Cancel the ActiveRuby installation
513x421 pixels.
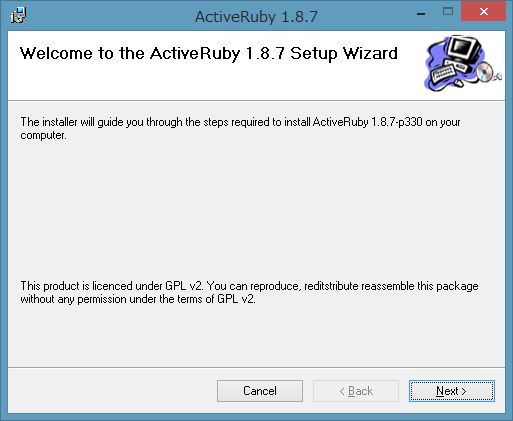[260, 391]
